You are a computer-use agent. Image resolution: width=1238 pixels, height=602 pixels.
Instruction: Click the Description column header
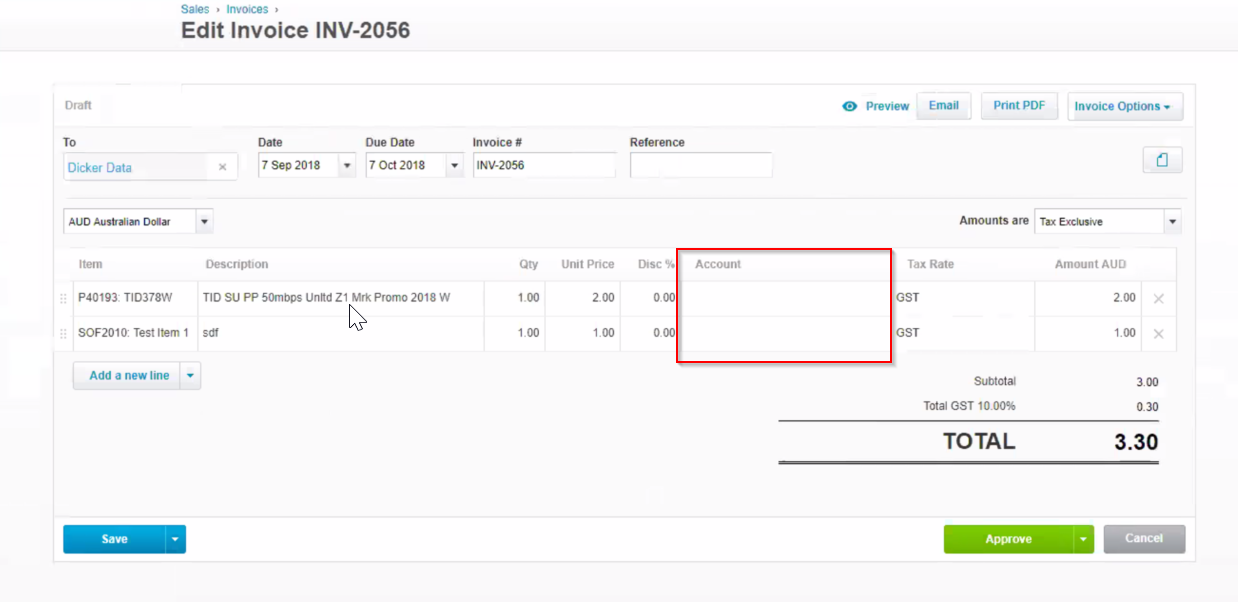click(x=237, y=264)
